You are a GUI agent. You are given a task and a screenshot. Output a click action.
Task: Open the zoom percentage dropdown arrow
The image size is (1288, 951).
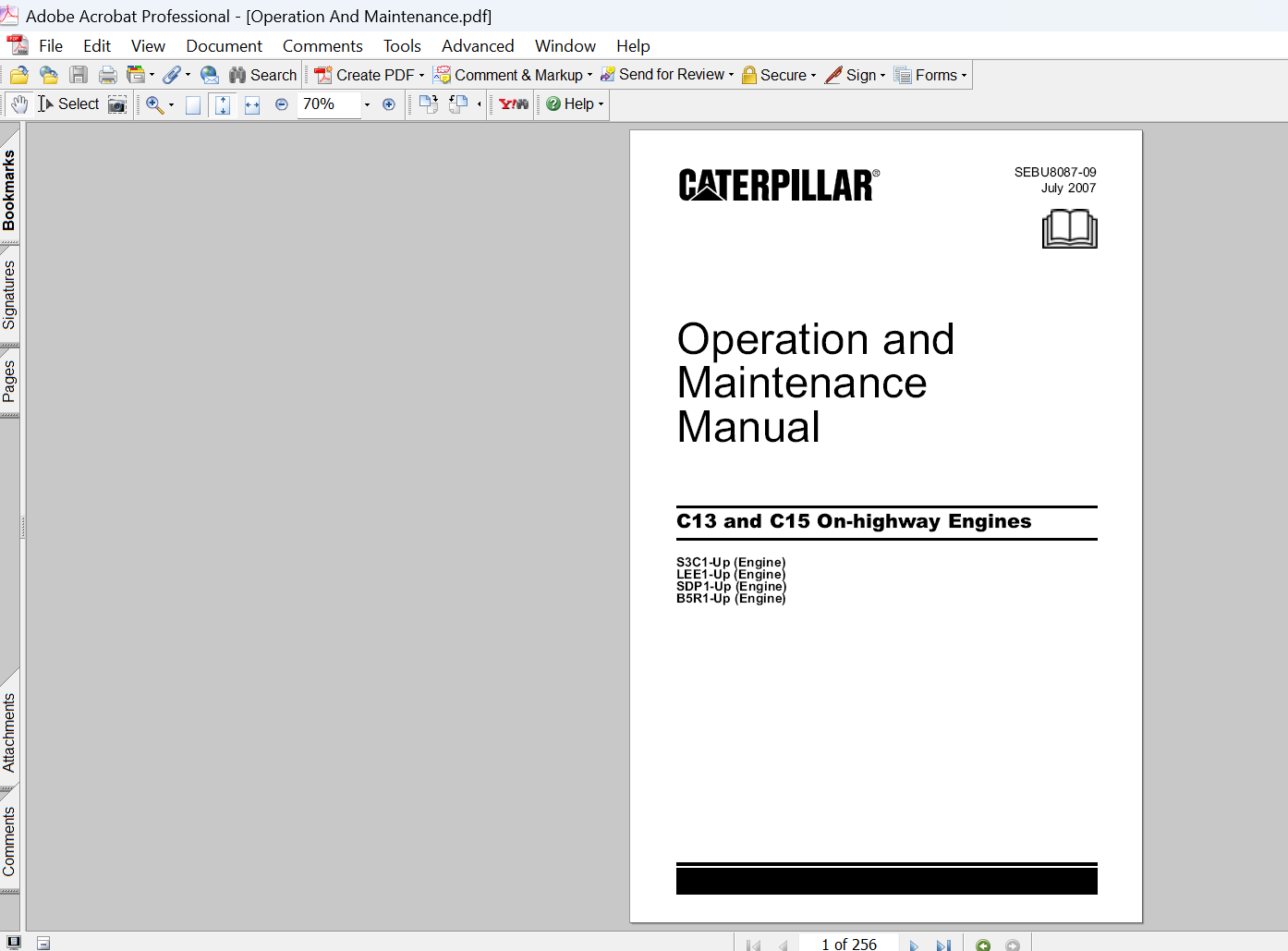[367, 104]
